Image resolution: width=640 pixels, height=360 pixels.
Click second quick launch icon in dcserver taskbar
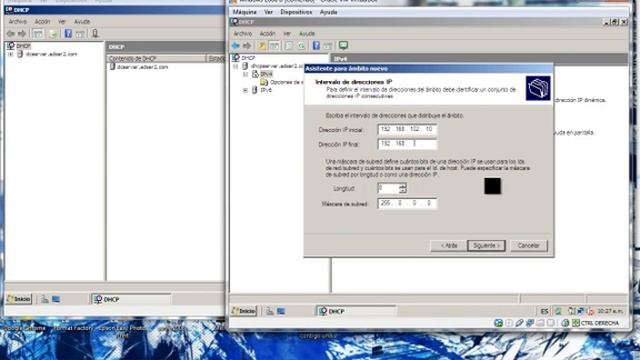56,299
